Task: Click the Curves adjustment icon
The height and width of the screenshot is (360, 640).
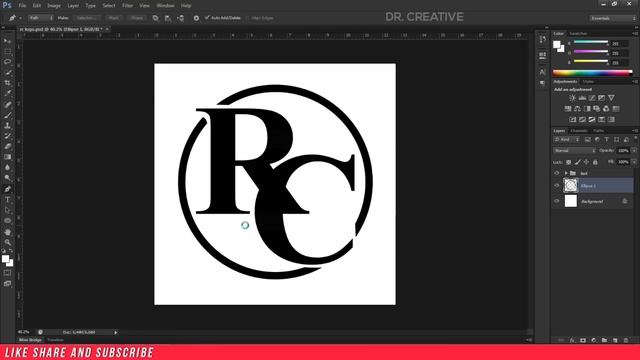Action: click(x=592, y=98)
